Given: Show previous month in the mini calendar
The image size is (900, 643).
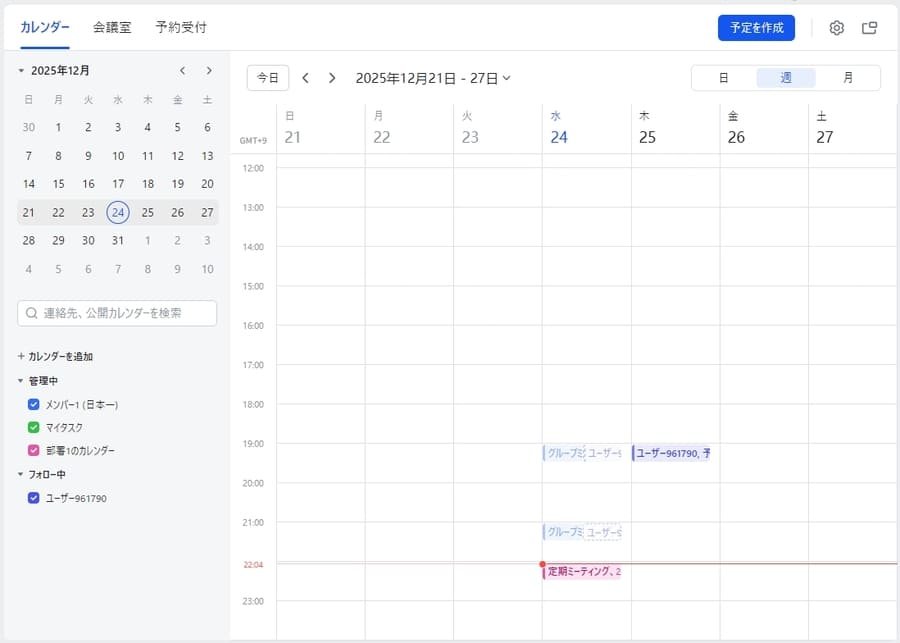Looking at the screenshot, I should point(182,70).
